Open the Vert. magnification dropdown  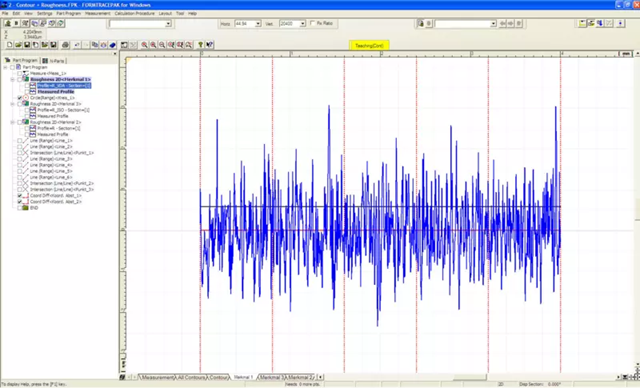point(302,24)
